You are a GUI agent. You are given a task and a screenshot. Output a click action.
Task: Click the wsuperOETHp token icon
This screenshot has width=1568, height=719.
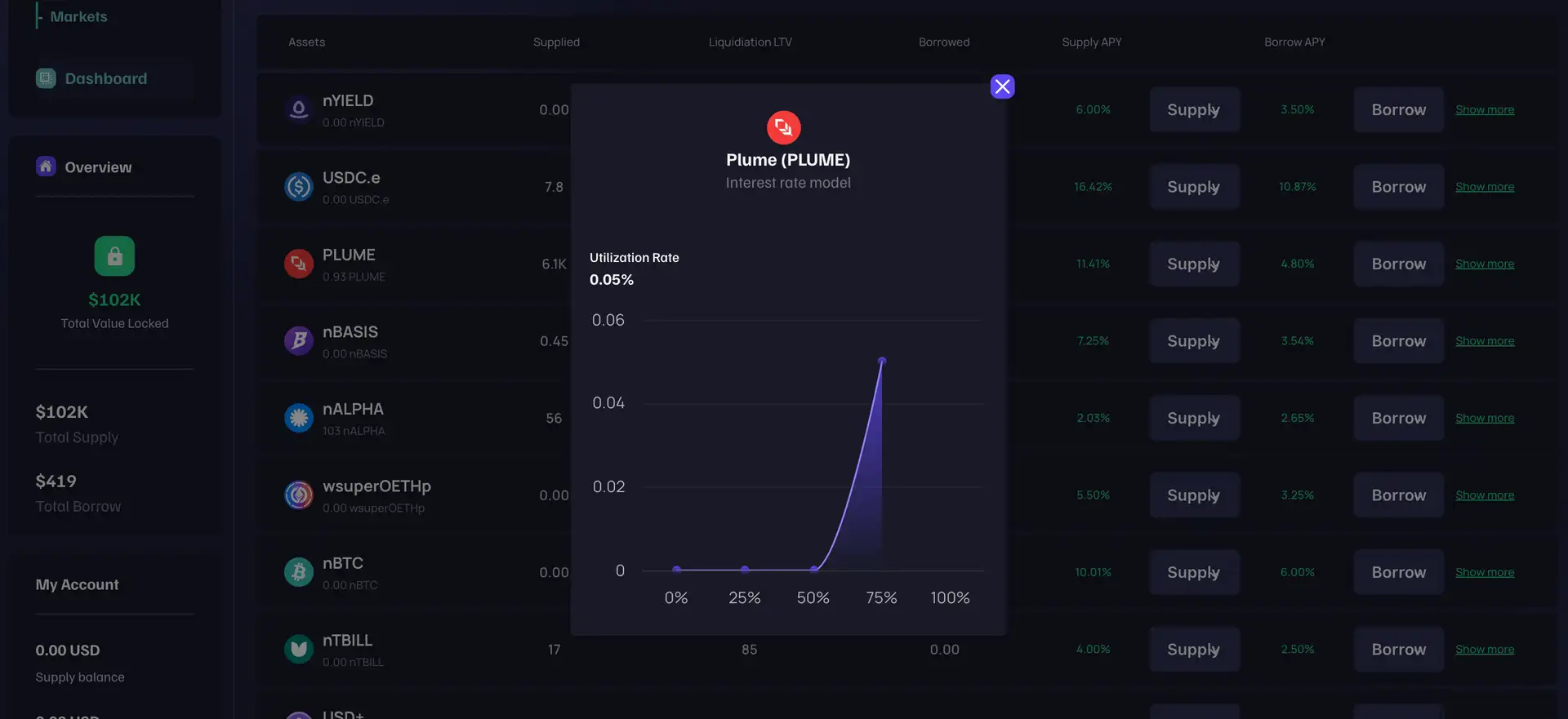pyautogui.click(x=299, y=495)
